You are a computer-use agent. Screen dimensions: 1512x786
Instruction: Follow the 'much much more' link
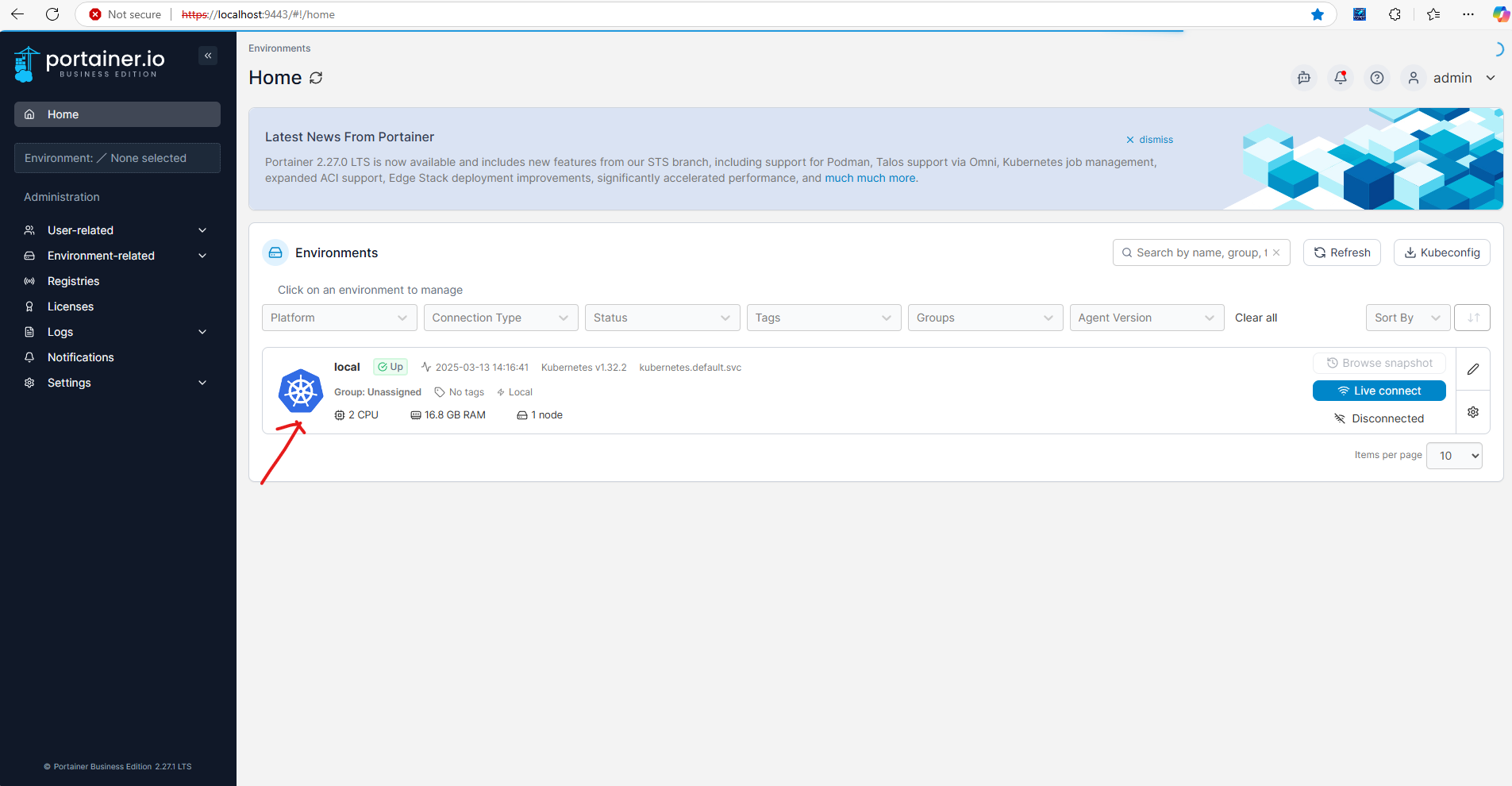[x=871, y=178]
